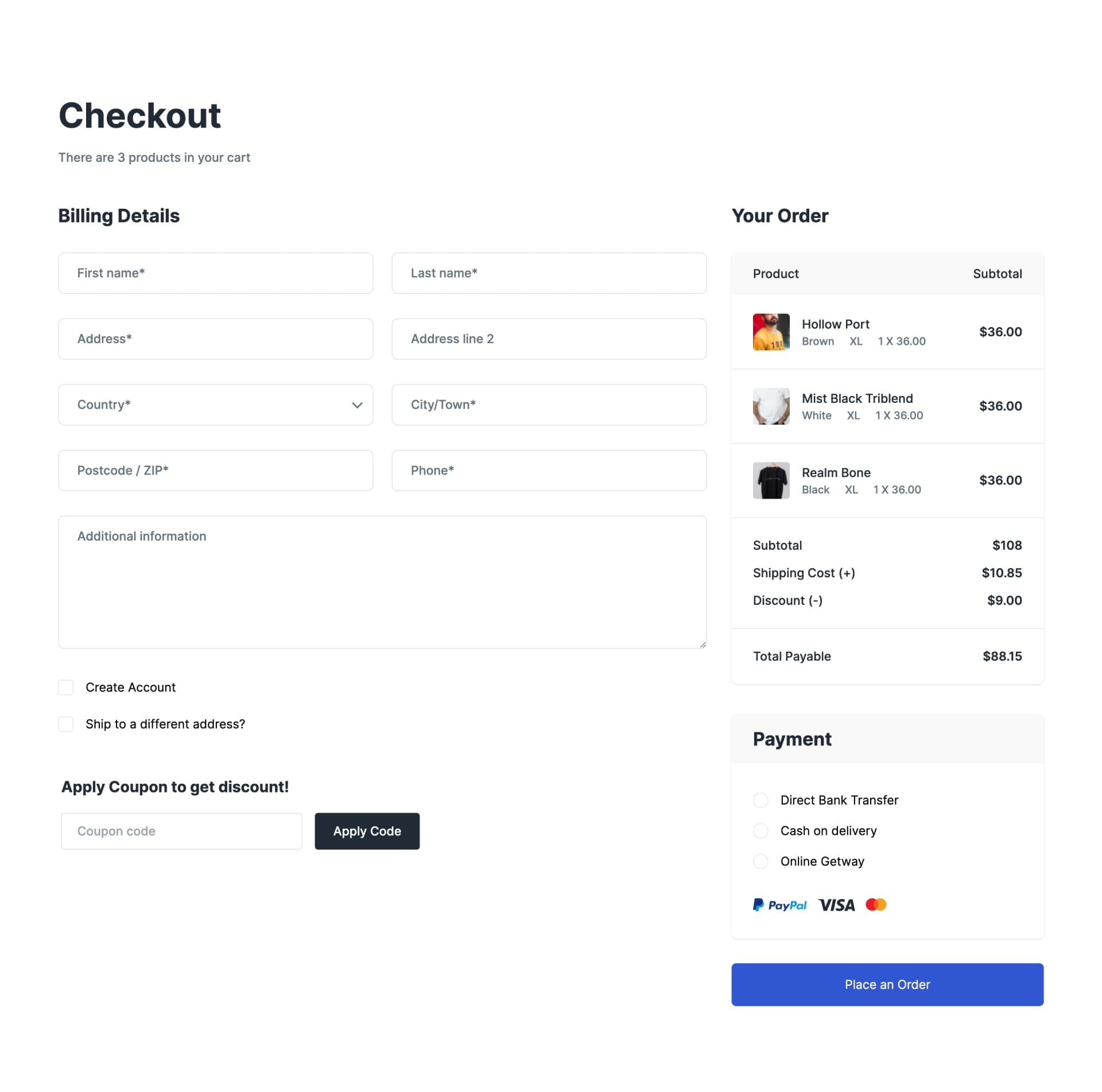Image resolution: width=1102 pixels, height=1092 pixels.
Task: Toggle the Create Account checkbox
Action: [x=66, y=687]
